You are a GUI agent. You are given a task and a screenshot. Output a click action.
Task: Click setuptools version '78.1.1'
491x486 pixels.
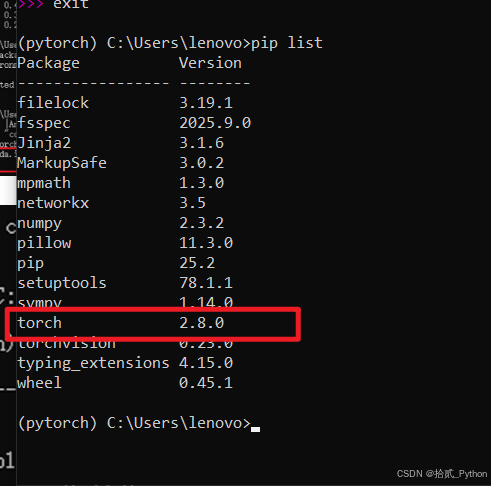coord(206,283)
